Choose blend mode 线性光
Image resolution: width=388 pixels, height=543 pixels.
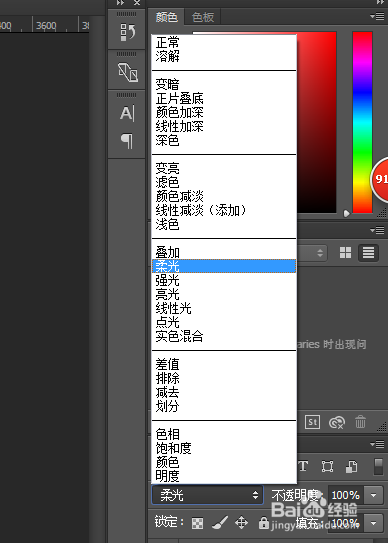[224, 308]
